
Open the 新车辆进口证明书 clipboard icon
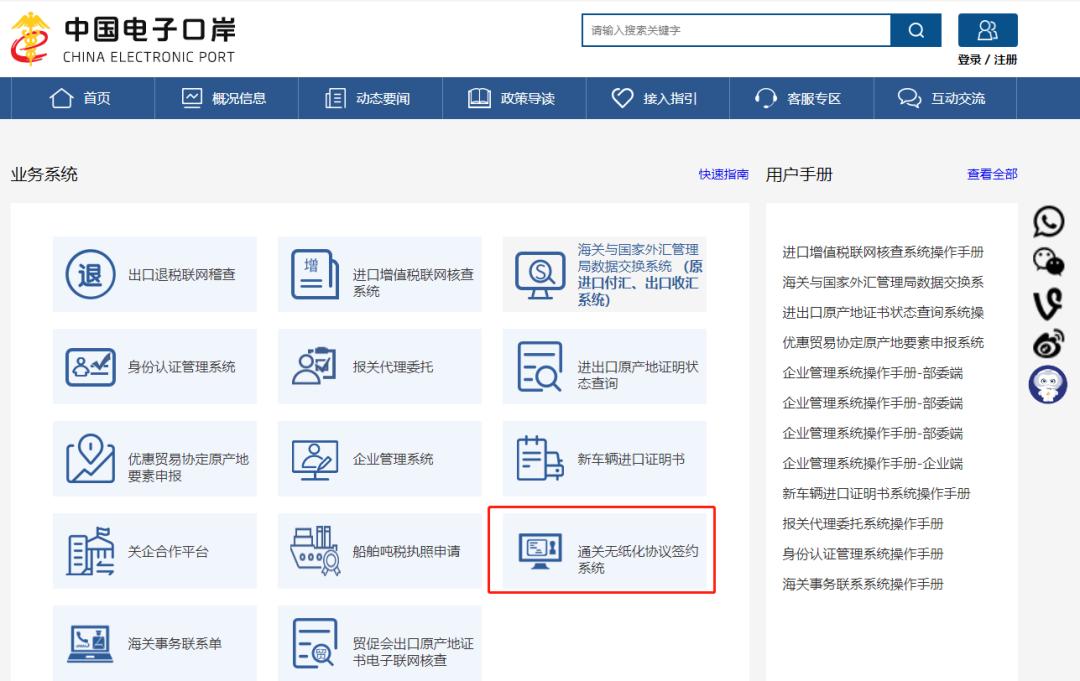pos(538,458)
